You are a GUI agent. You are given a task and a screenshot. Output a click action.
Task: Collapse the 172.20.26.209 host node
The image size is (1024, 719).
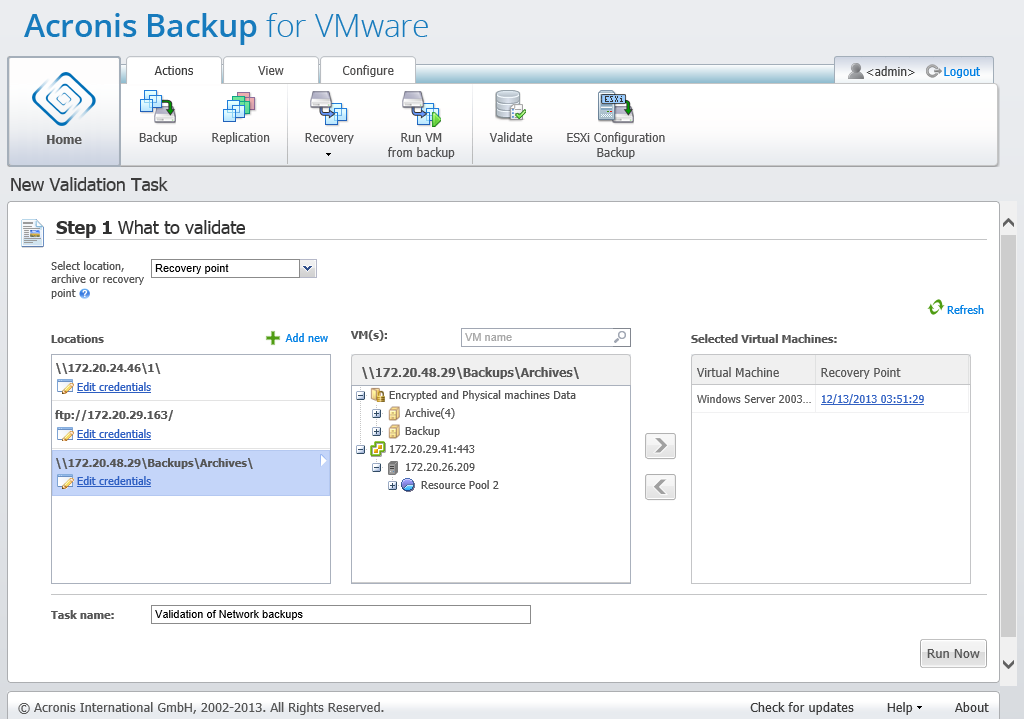pyautogui.click(x=377, y=468)
